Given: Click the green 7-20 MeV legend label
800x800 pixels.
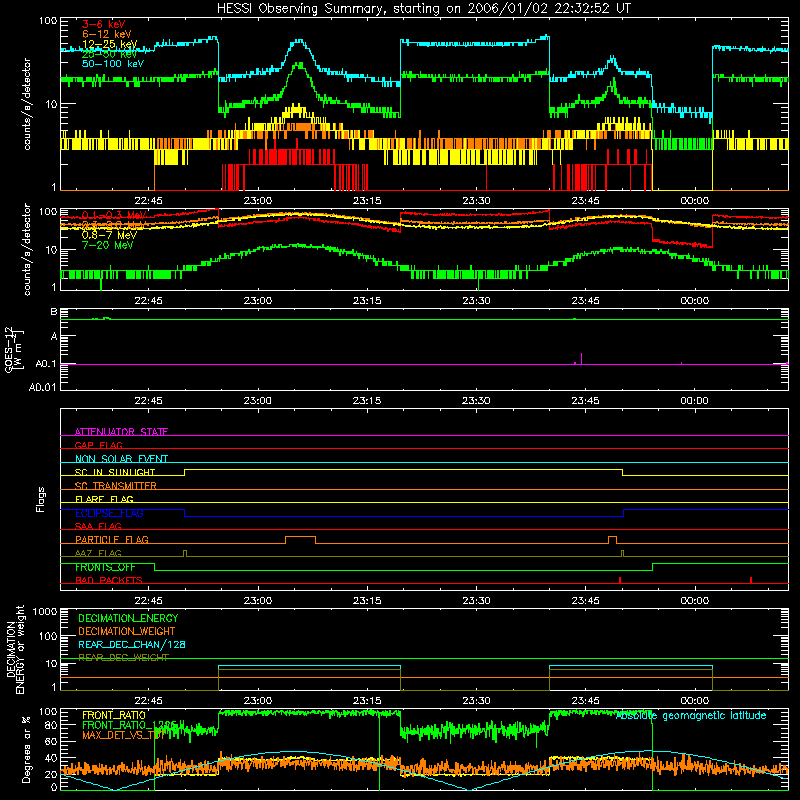Looking at the screenshot, I should point(108,245).
